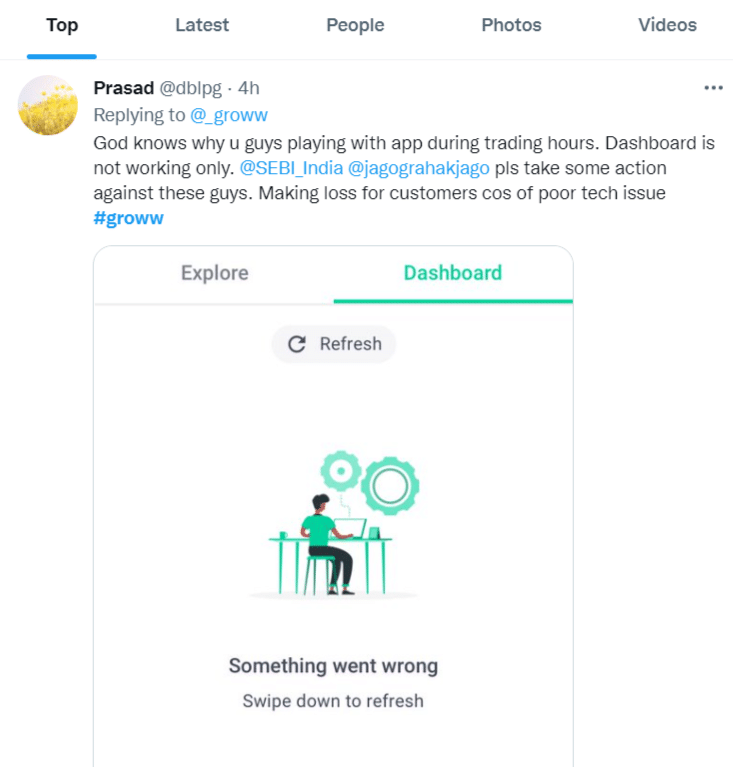This screenshot has height=767, width=733.
Task: Select the green Dashboard tab in the screenshot
Action: pos(453,273)
